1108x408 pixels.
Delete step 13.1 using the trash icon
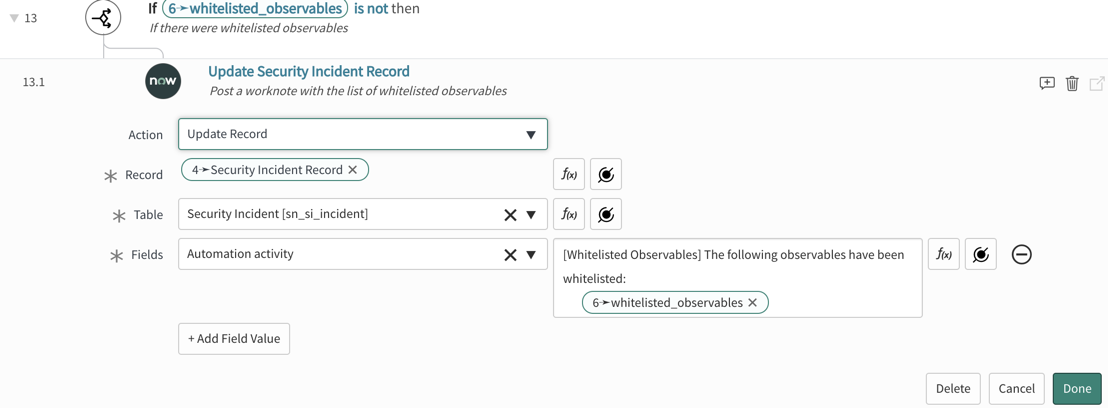(x=1072, y=83)
